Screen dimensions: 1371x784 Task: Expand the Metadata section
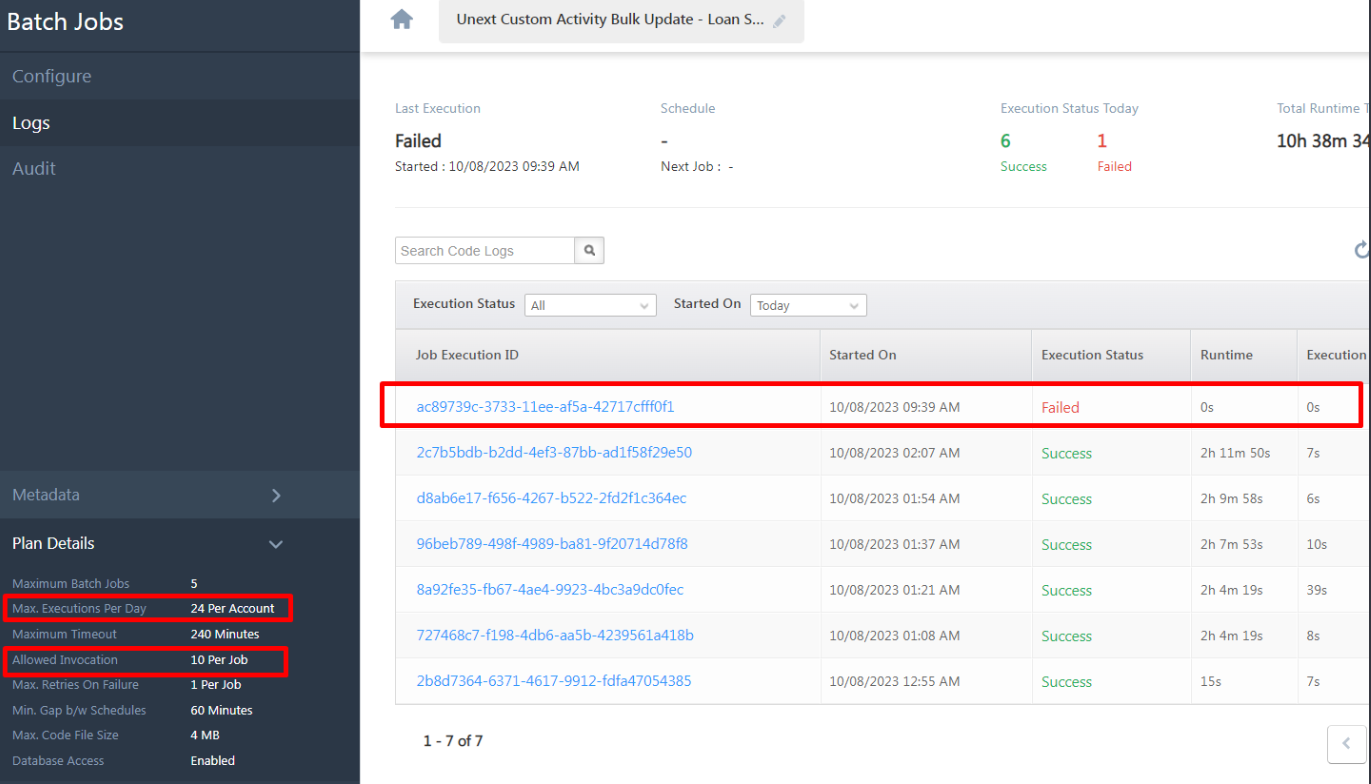point(276,495)
